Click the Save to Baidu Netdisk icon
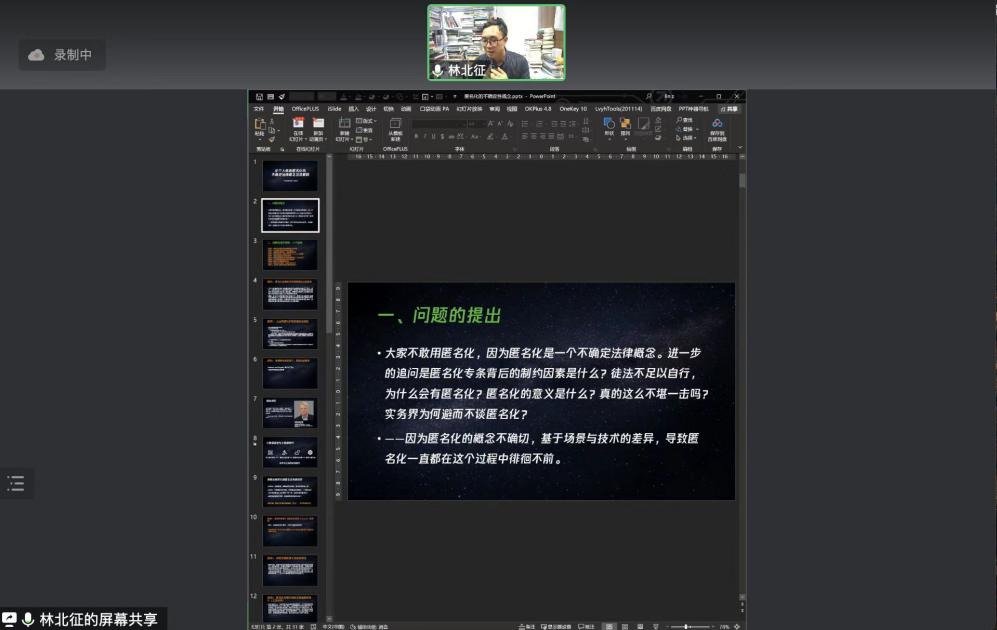The height and width of the screenshot is (630, 997). pos(717,127)
